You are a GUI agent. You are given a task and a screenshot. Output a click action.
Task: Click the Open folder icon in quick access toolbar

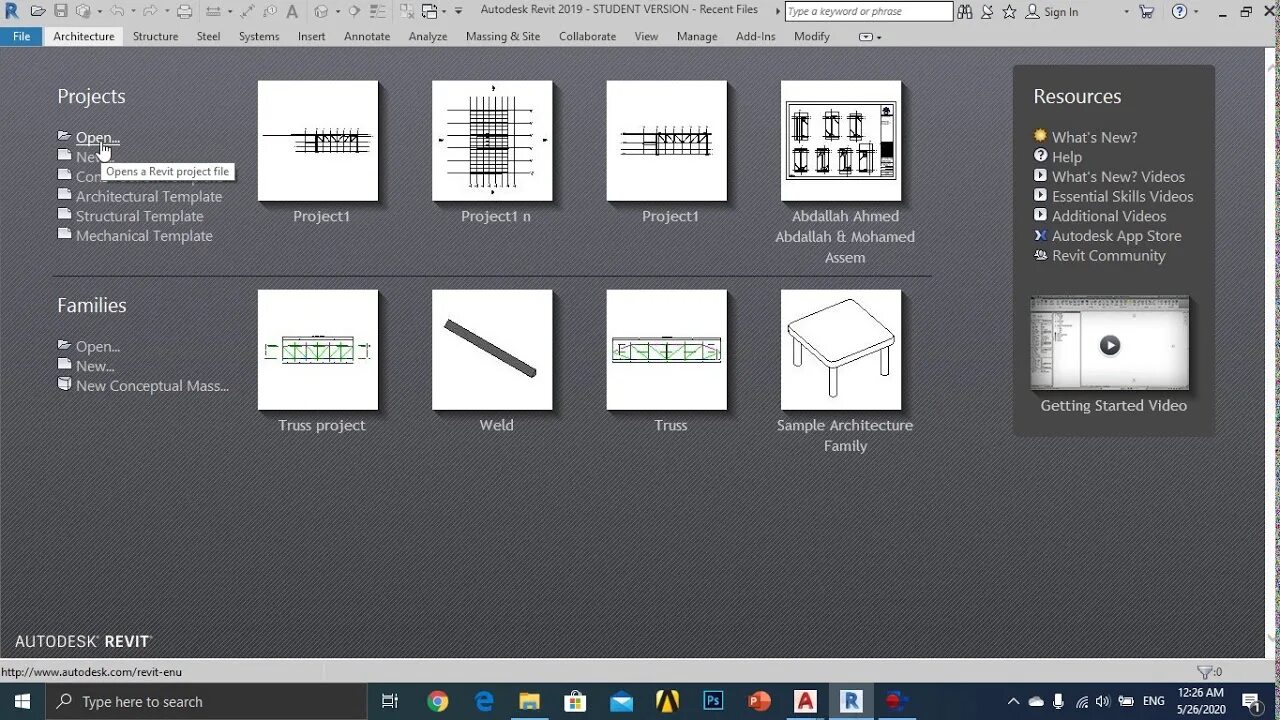(x=38, y=11)
